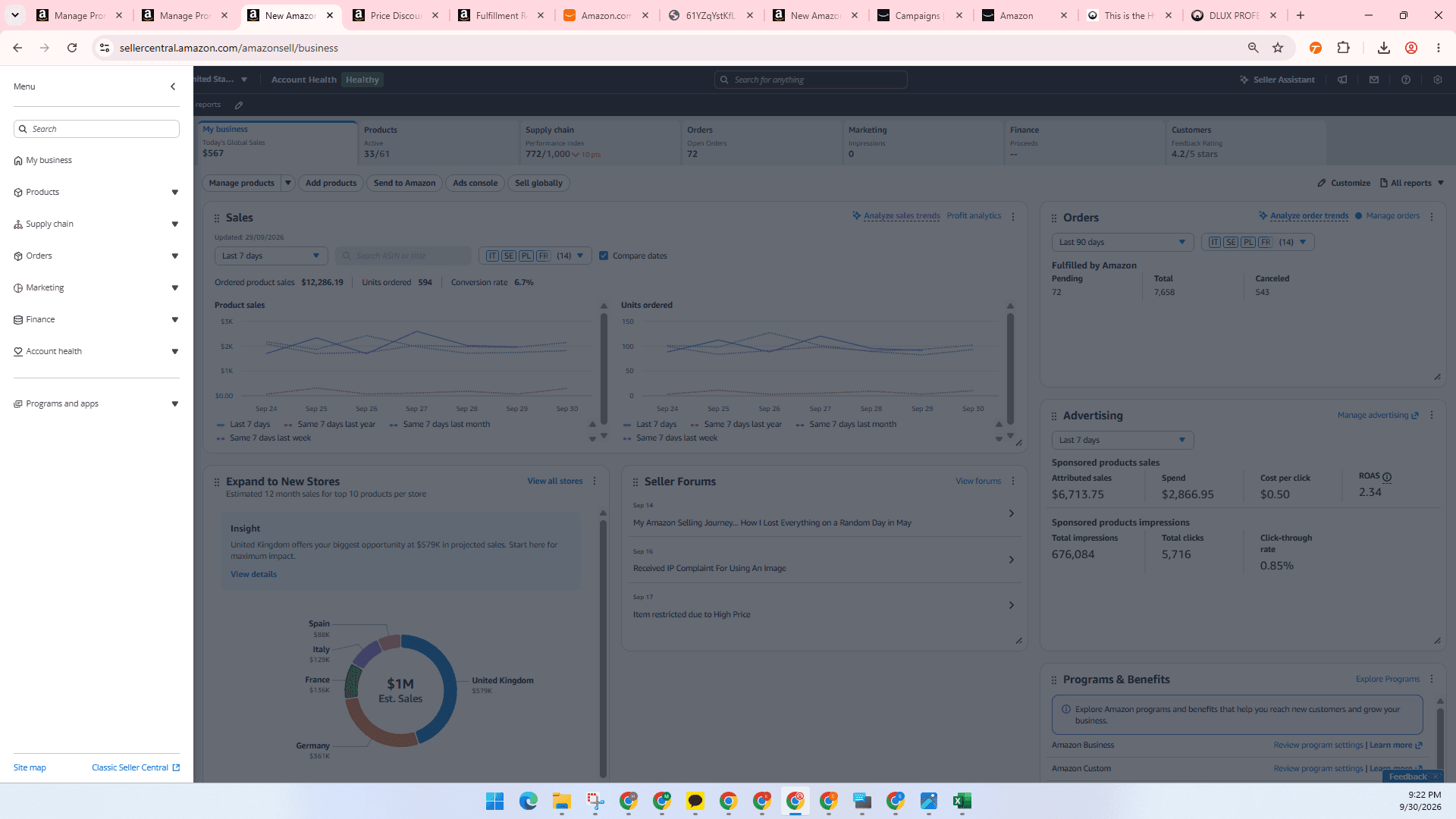Uncheck the Compare dates checkbox
Viewport: 1456px width, 819px height.
point(604,256)
